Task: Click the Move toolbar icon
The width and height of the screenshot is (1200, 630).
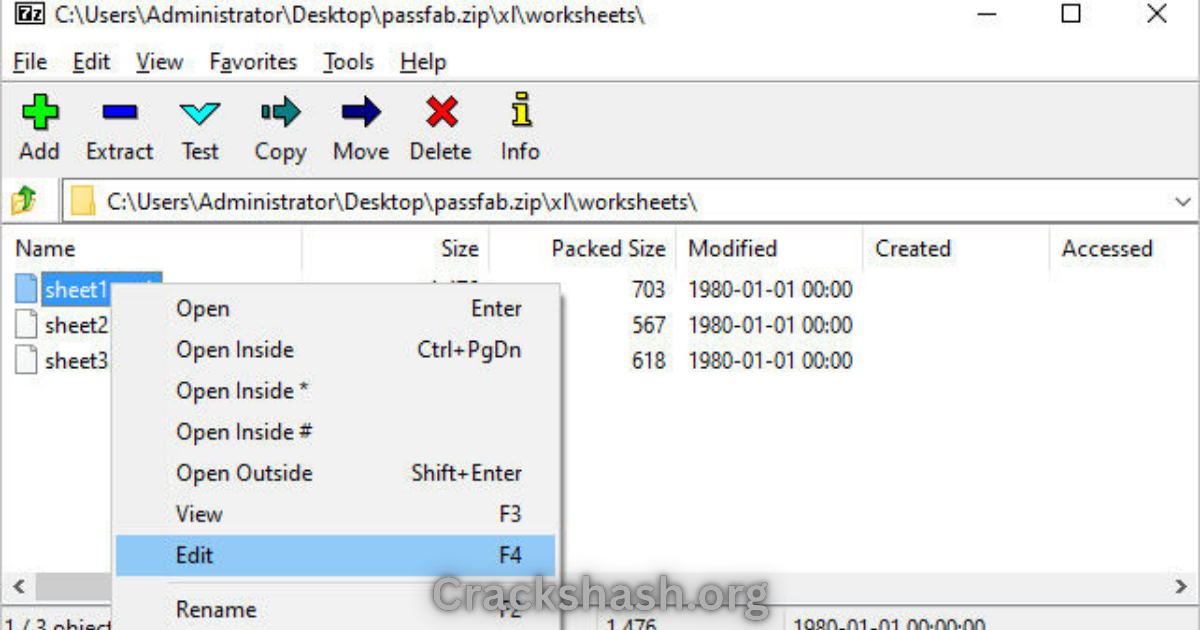Action: pyautogui.click(x=360, y=112)
